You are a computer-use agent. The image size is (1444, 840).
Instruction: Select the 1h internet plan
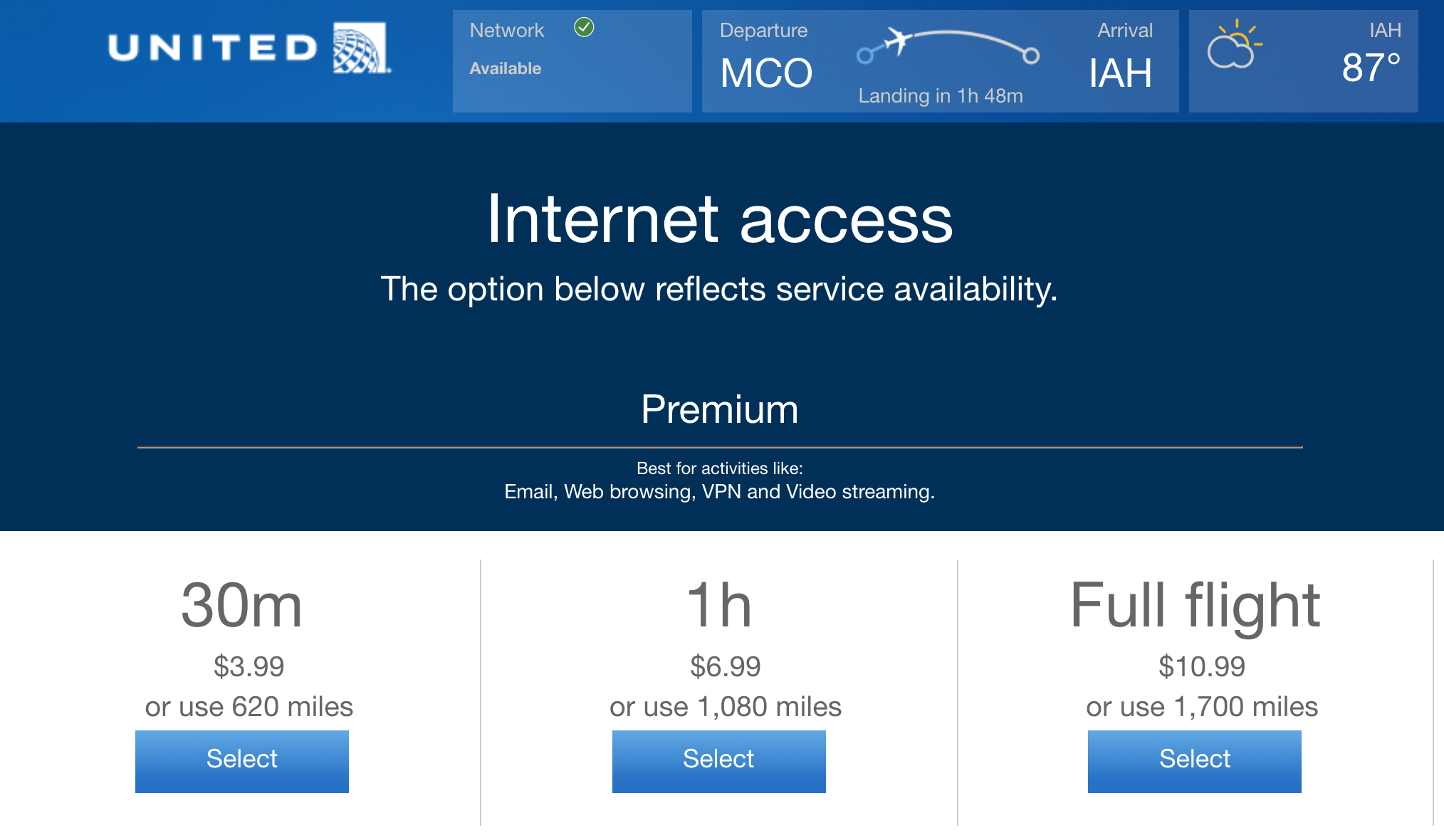718,761
